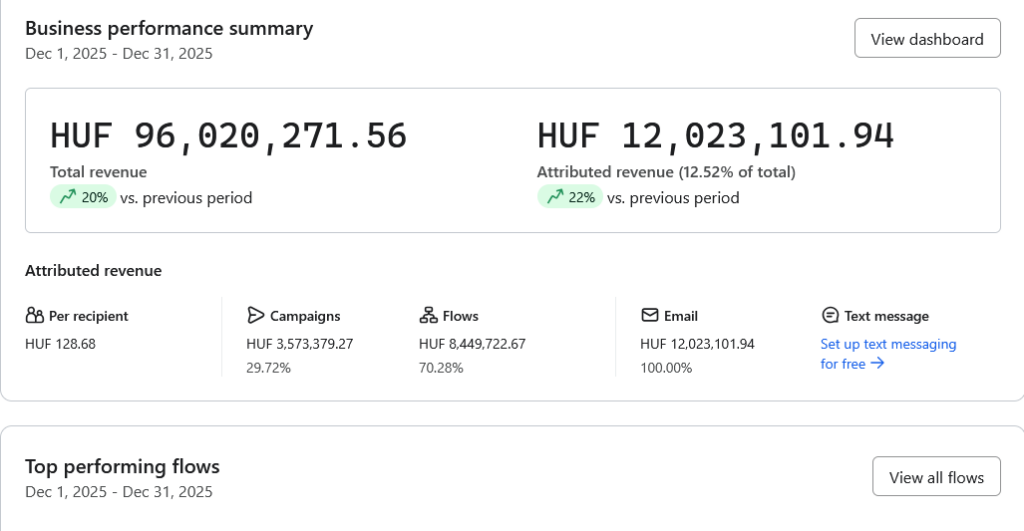
Task: Click Set up text messaging link
Action: coord(888,344)
